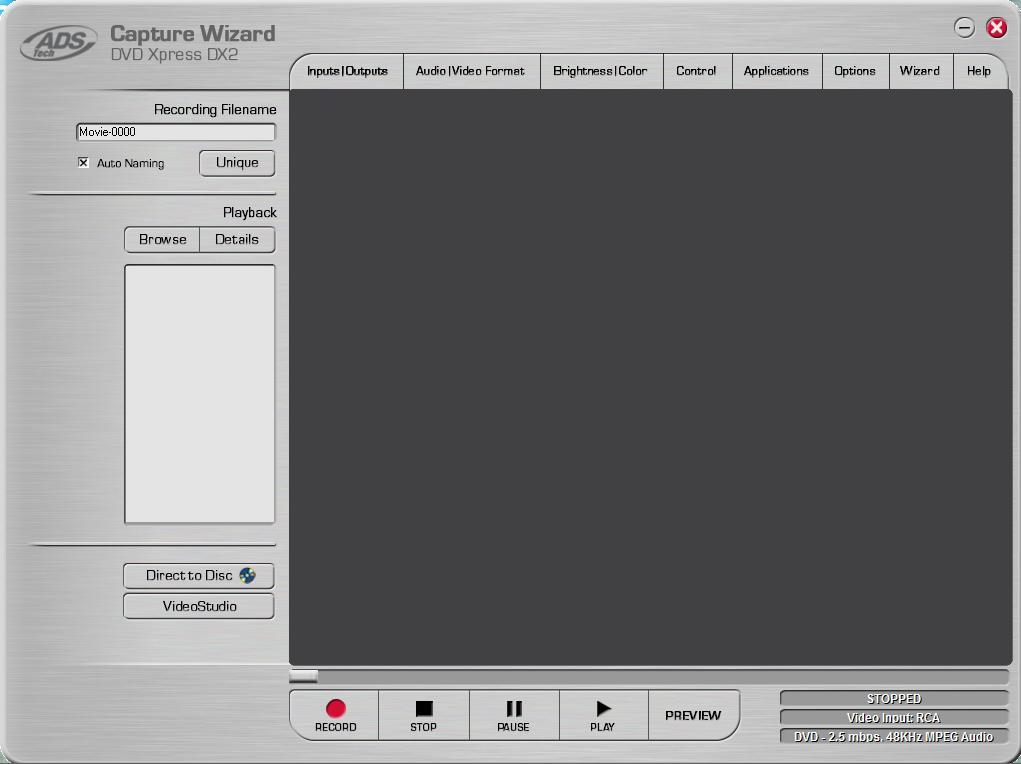The width and height of the screenshot is (1021, 764).
Task: Play the recorded video
Action: pos(603,715)
